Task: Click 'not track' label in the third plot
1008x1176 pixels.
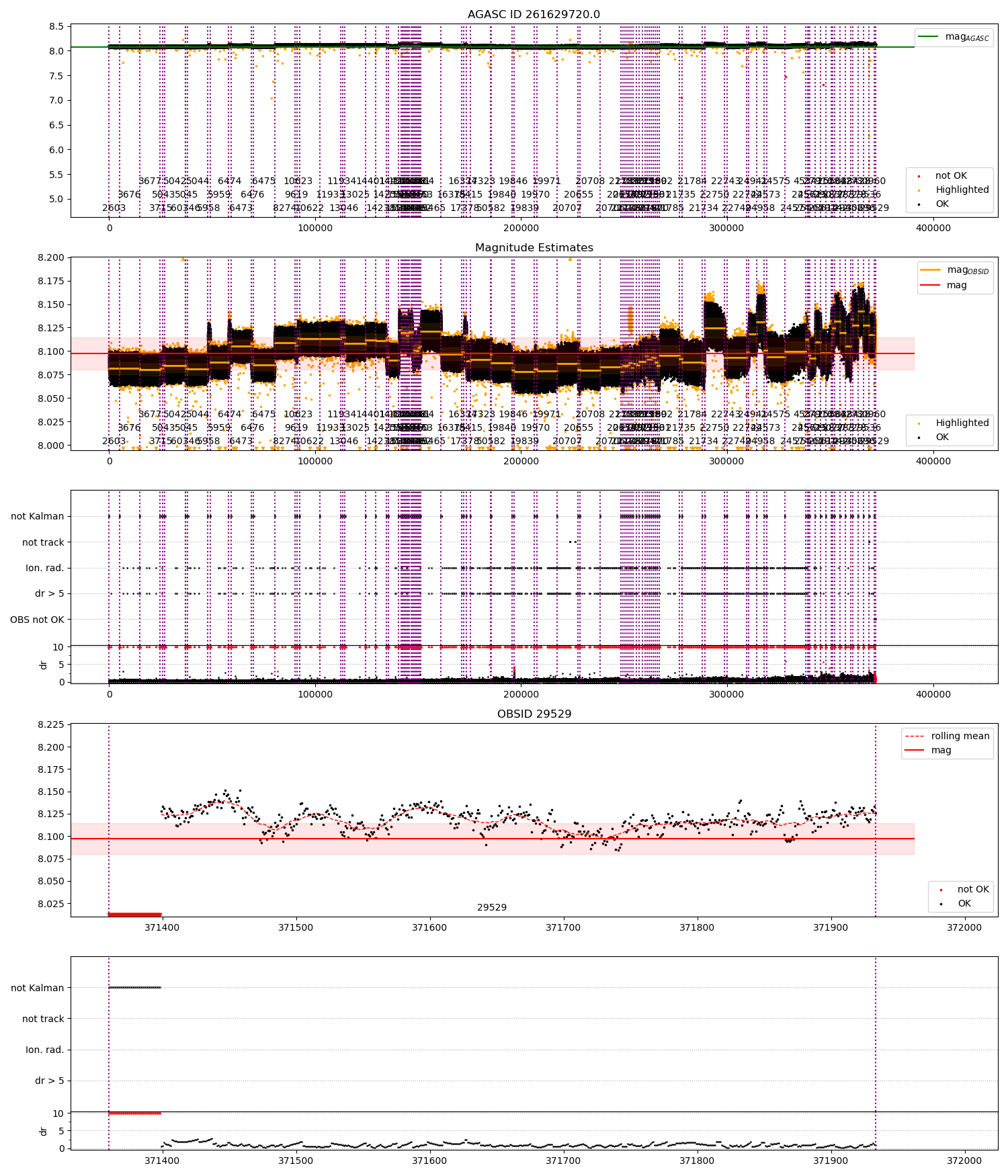Action: [x=43, y=542]
